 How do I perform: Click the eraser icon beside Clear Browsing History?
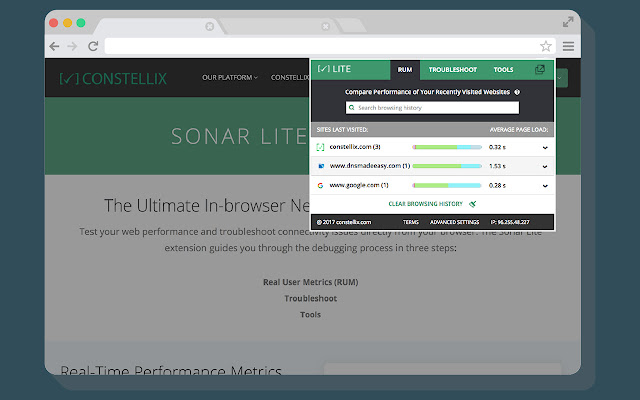[473, 204]
